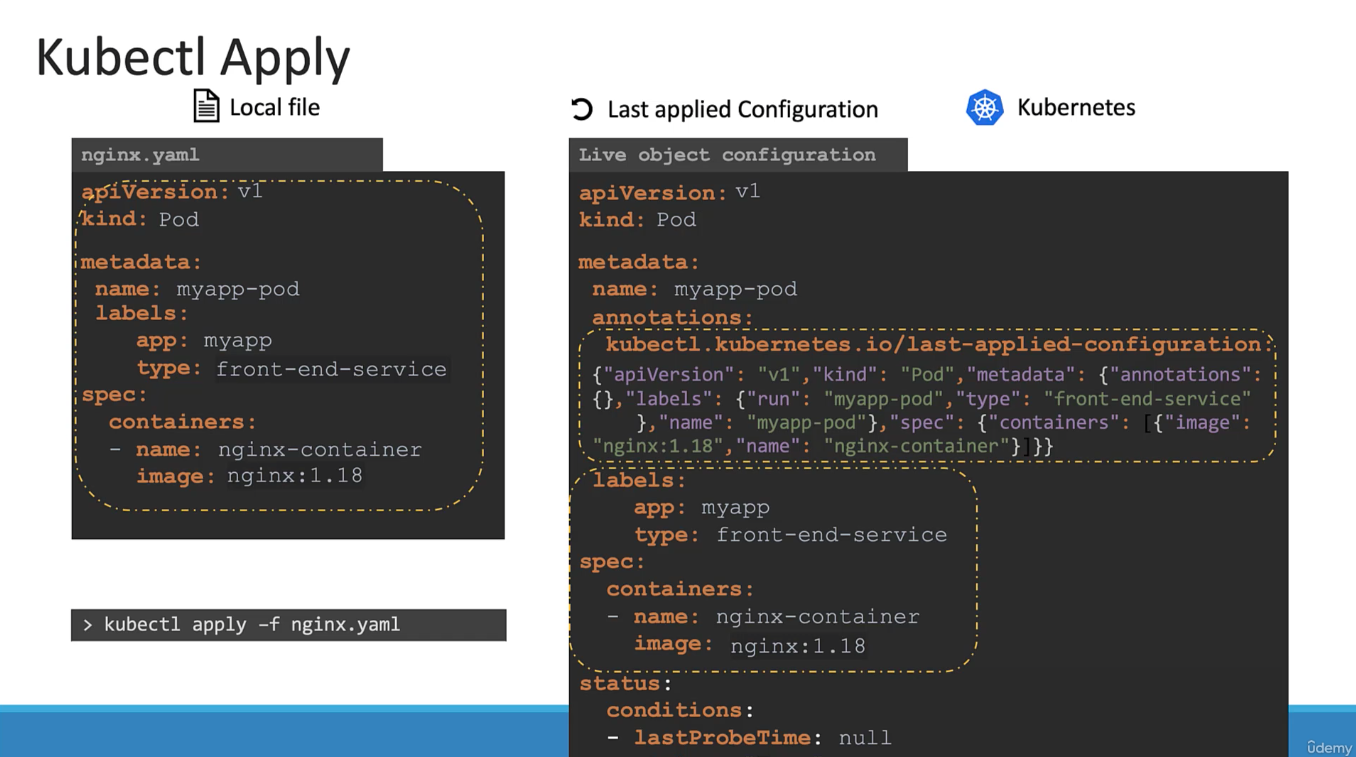This screenshot has width=1356, height=757.
Task: Click the Kubectl Apply slide title
Action: [x=193, y=57]
